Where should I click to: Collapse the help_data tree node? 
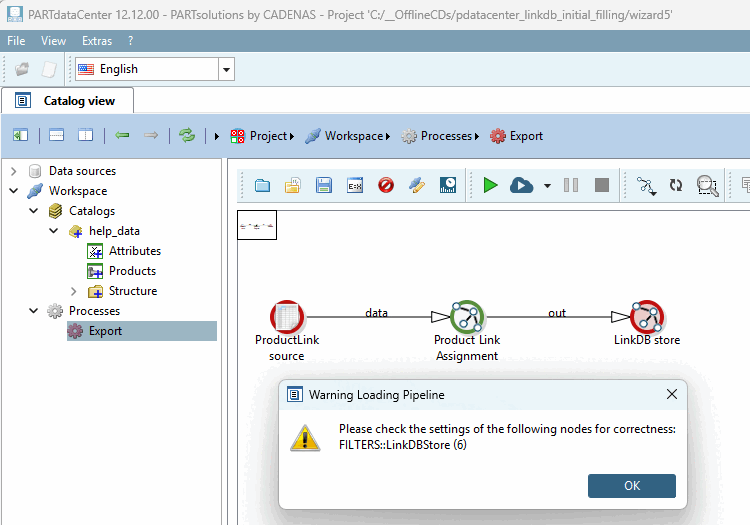[x=54, y=231]
